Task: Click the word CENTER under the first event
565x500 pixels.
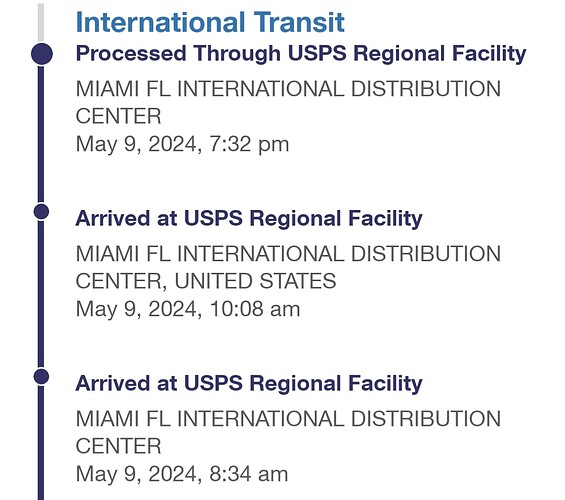Action: (118, 116)
